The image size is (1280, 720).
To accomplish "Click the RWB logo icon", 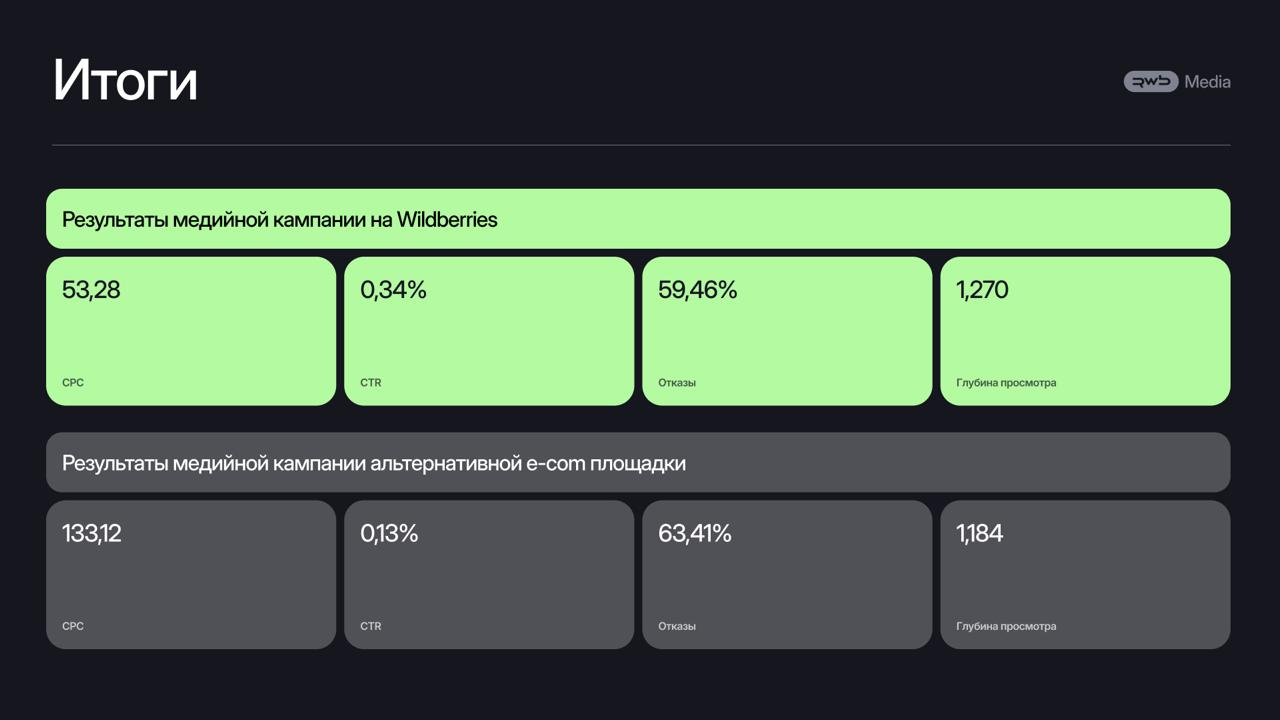I will [1150, 82].
